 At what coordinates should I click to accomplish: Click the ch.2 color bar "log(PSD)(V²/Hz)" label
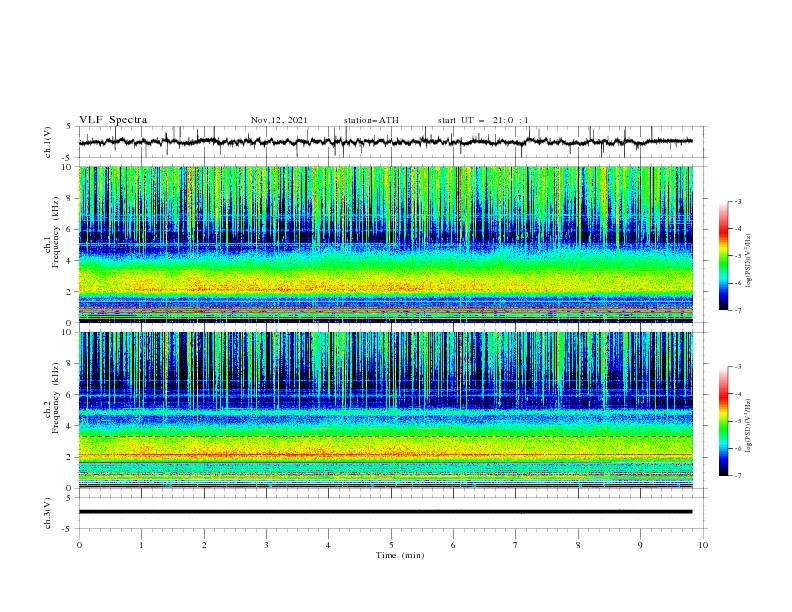[x=749, y=425]
